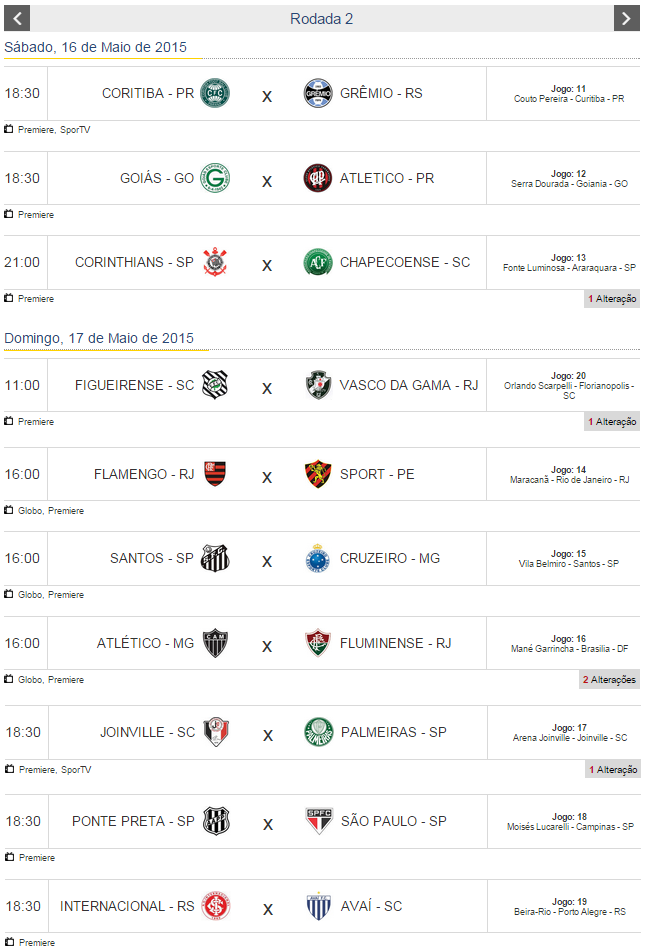The width and height of the screenshot is (645, 950).
Task: Click the Palmeiras club crest
Action: 318,732
